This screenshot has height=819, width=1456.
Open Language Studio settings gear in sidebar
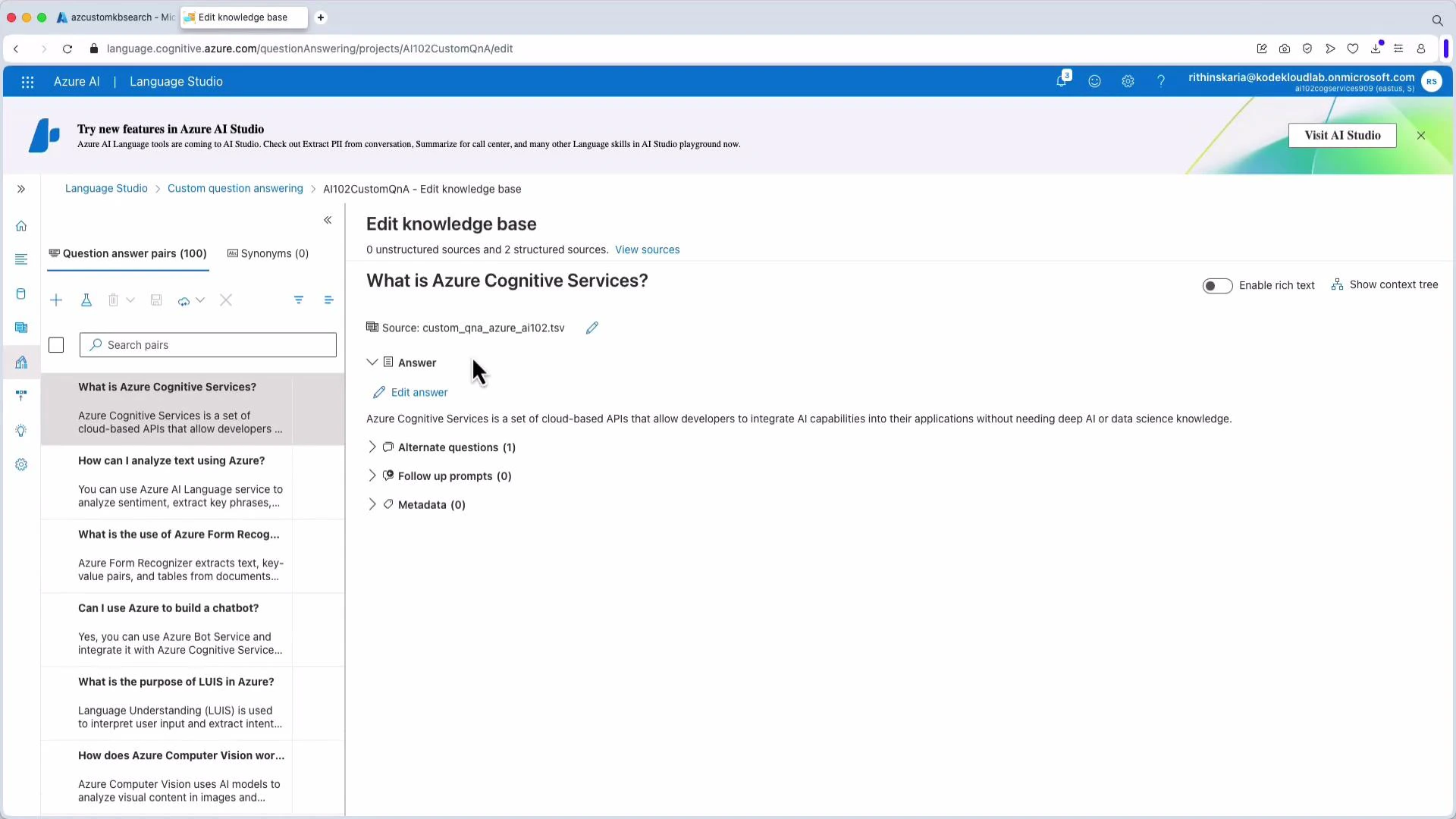coord(21,464)
